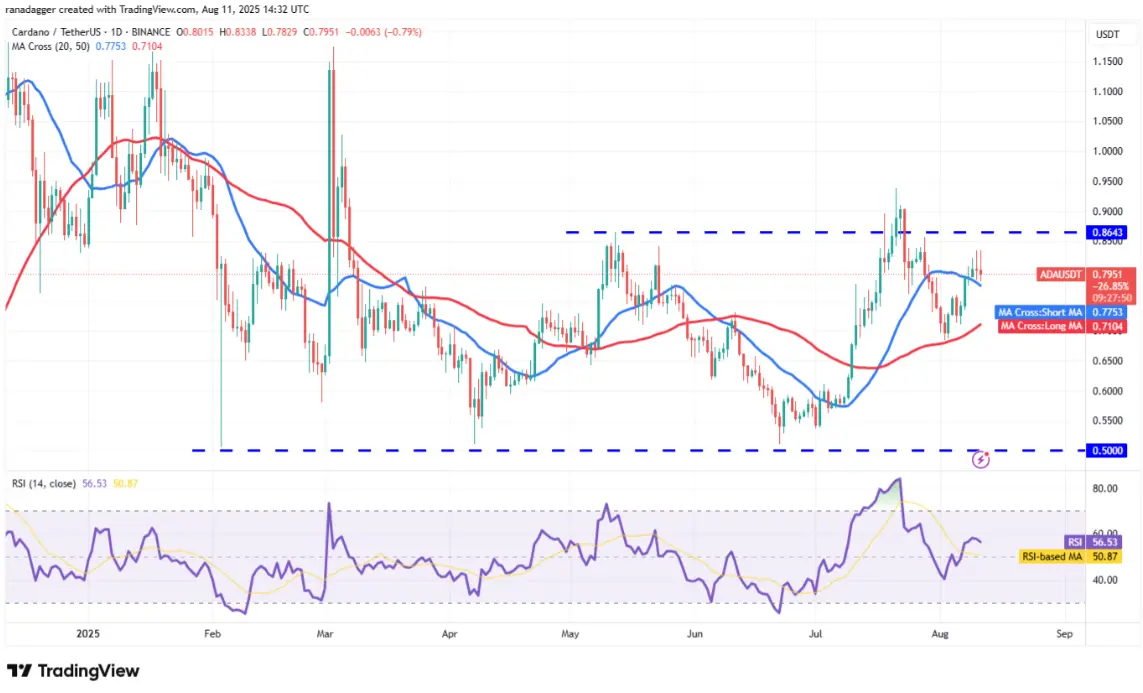Screen dimensions: 1143x693
Task: Click the Sep label on time axis
Action: 1064,633
